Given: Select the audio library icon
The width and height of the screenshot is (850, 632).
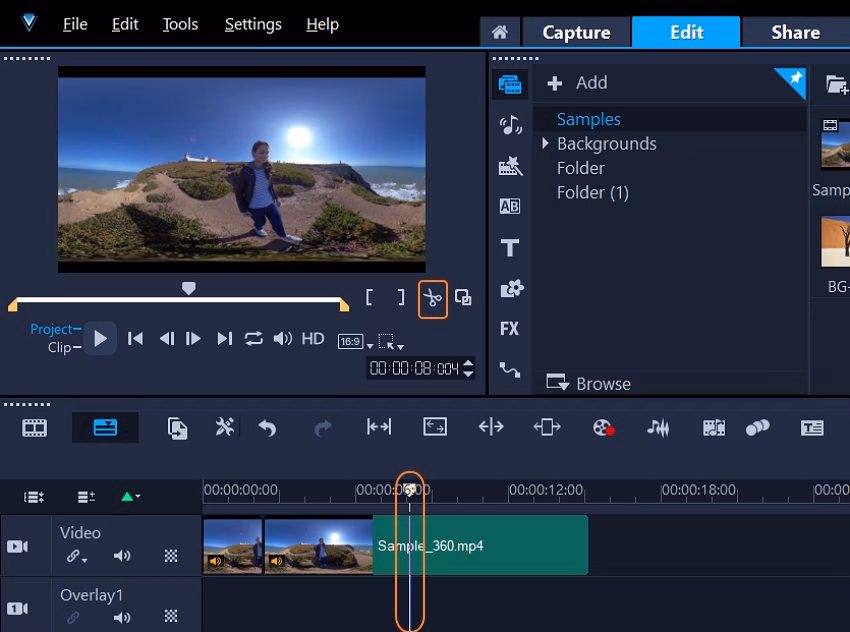Looking at the screenshot, I should click(510, 125).
